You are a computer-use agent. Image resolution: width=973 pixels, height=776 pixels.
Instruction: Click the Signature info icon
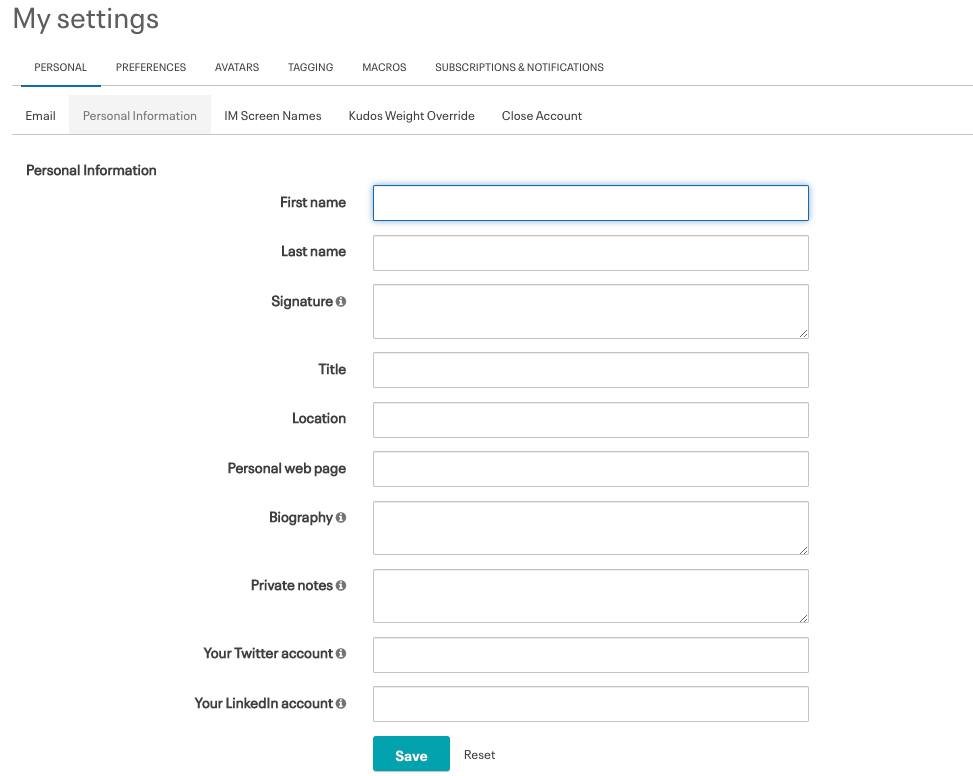tap(343, 301)
